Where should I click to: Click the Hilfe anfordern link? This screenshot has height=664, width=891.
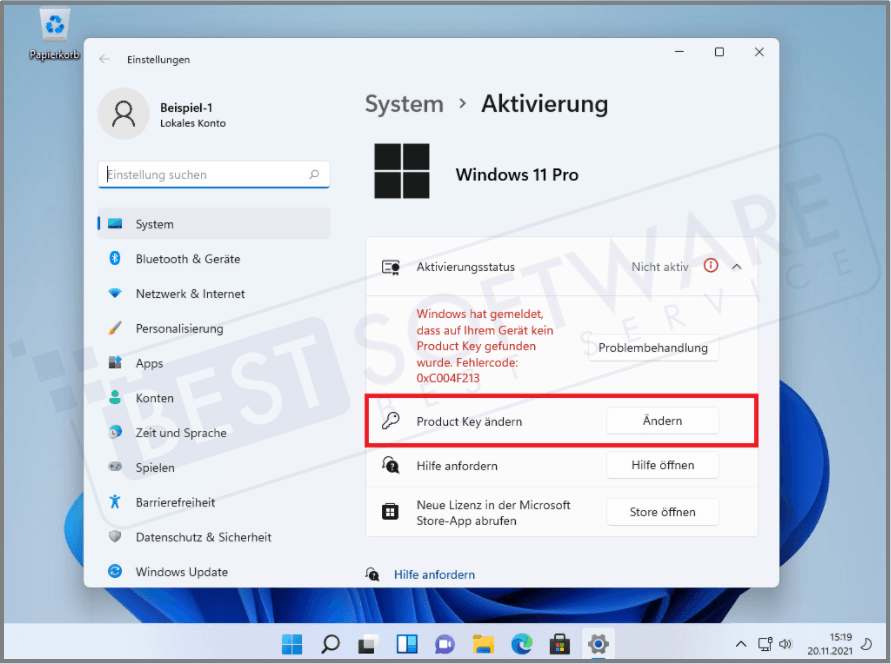pos(434,574)
